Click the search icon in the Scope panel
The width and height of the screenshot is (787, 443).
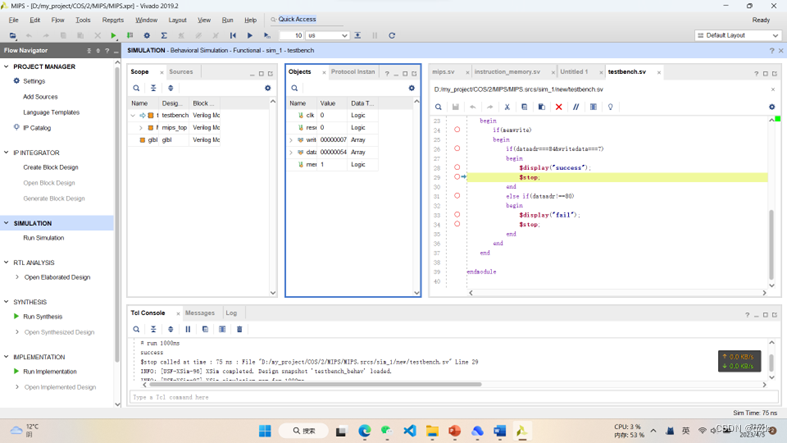[136, 88]
